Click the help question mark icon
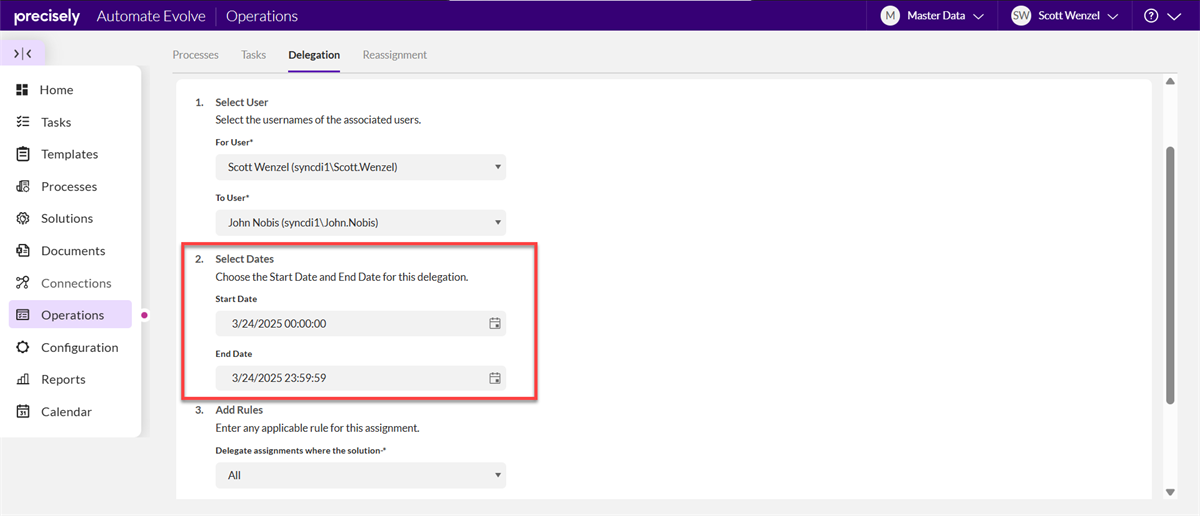This screenshot has height=516, width=1200. pyautogui.click(x=1151, y=16)
